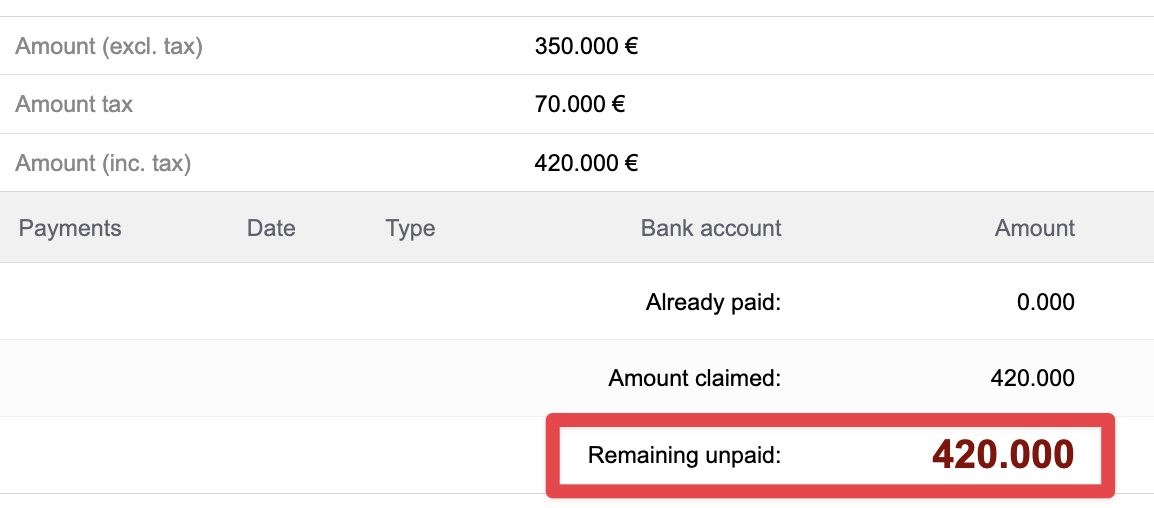
Task: Click the Payments column header
Action: click(x=70, y=228)
